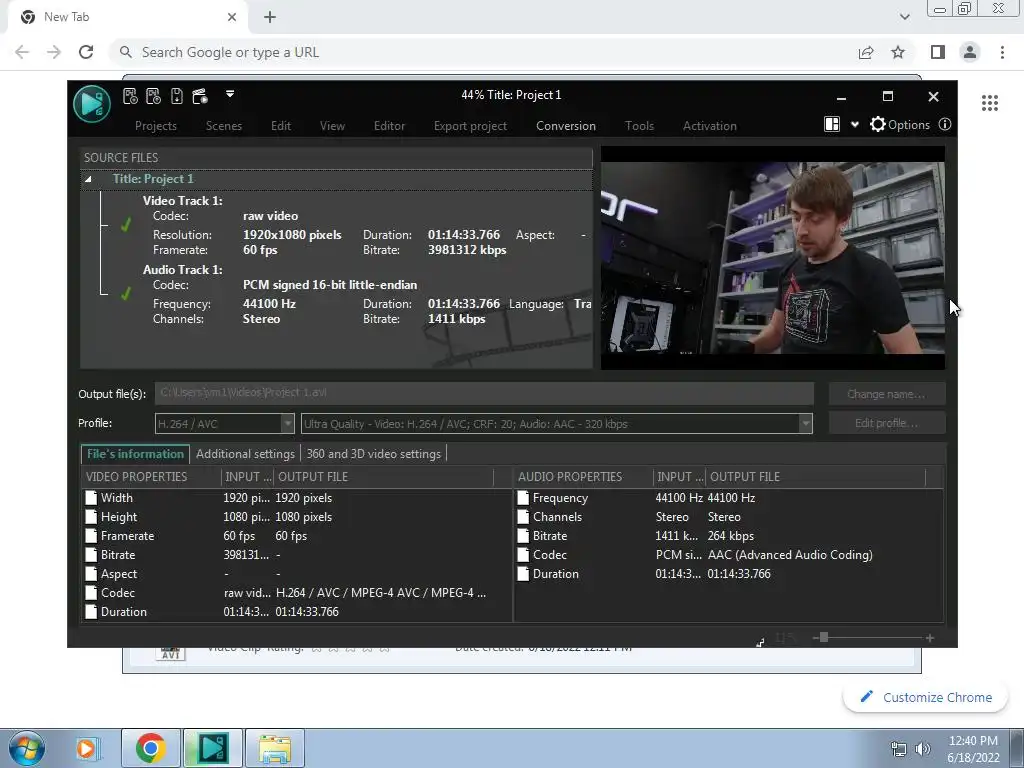Open Options gear settings
The width and height of the screenshot is (1024, 768).
coord(900,125)
